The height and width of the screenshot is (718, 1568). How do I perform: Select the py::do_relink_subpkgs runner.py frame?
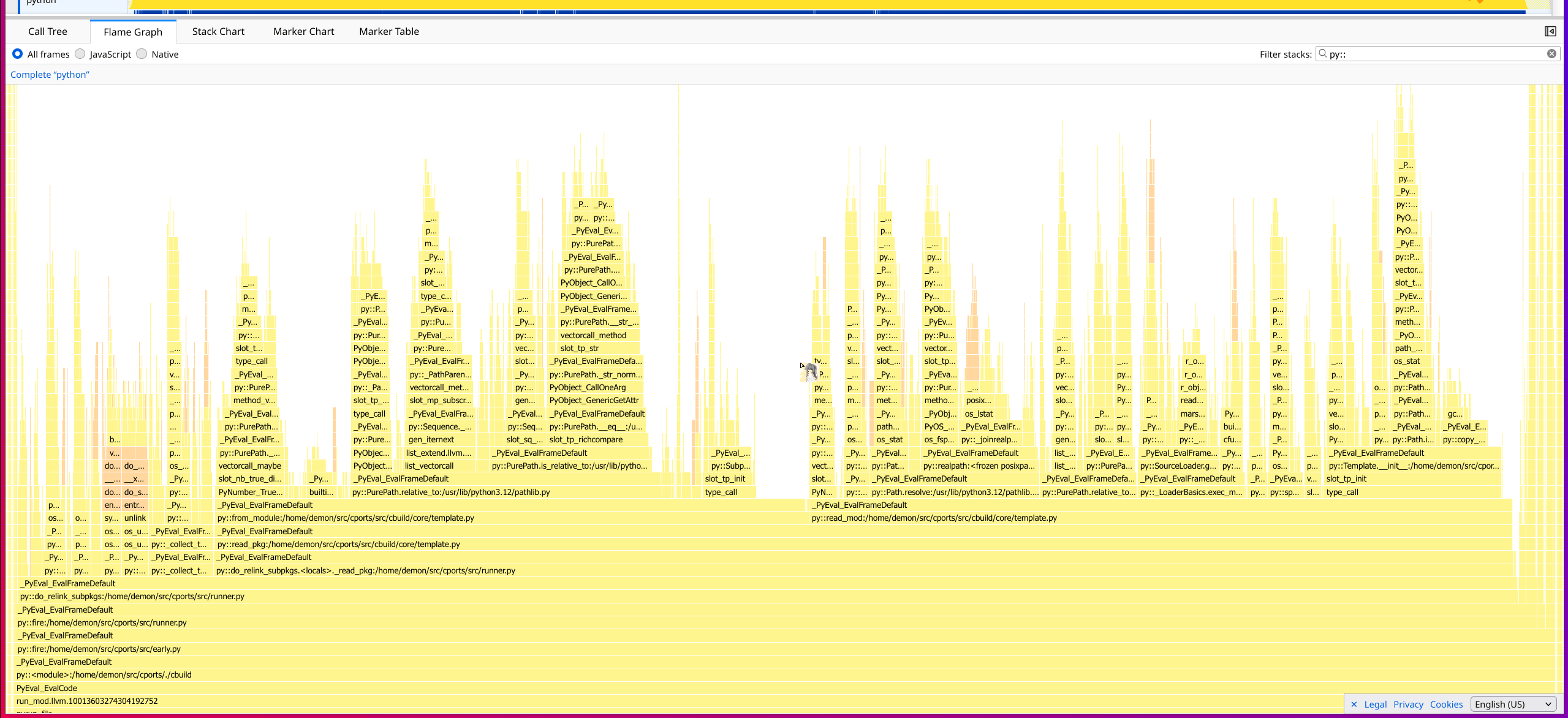[132, 596]
